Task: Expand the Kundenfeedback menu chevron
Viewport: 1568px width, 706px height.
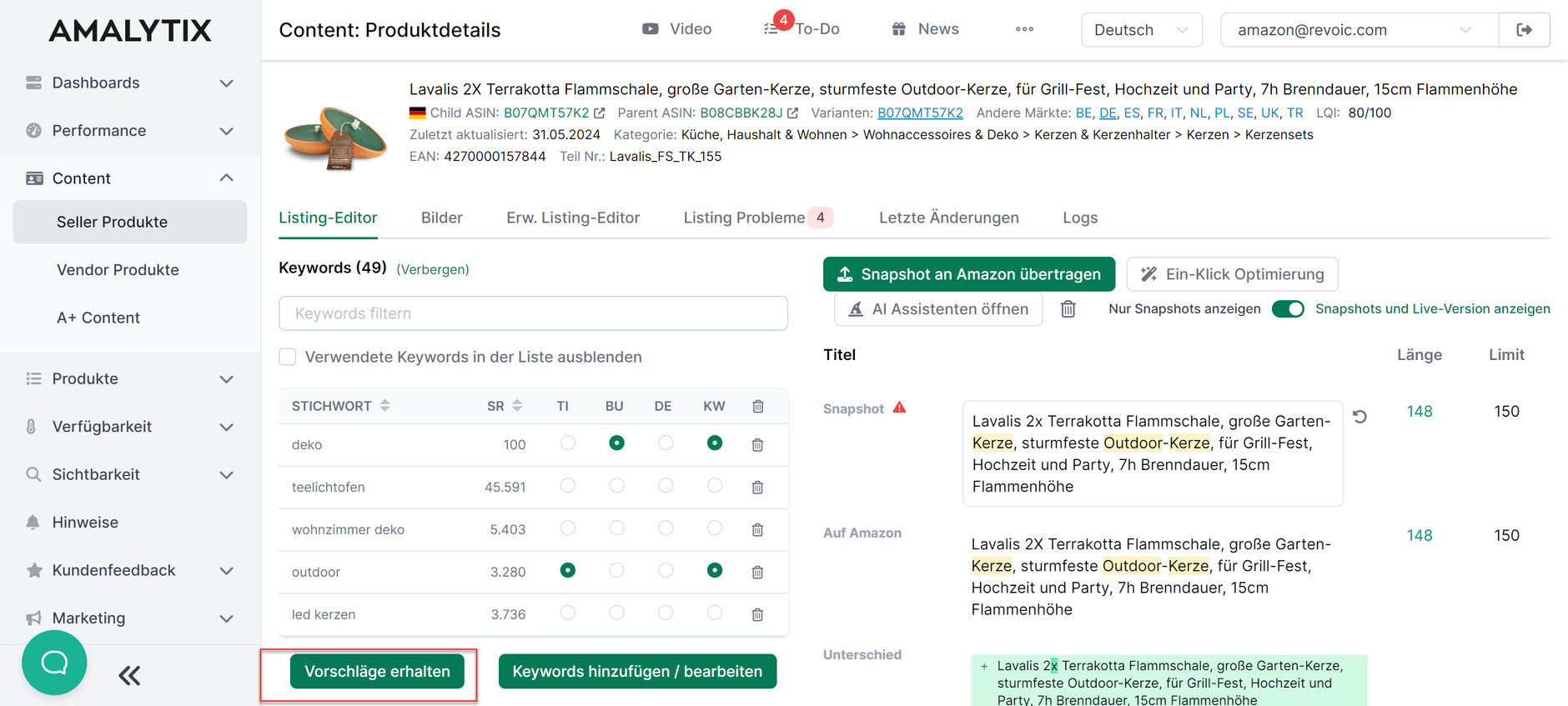Action: coord(226,571)
